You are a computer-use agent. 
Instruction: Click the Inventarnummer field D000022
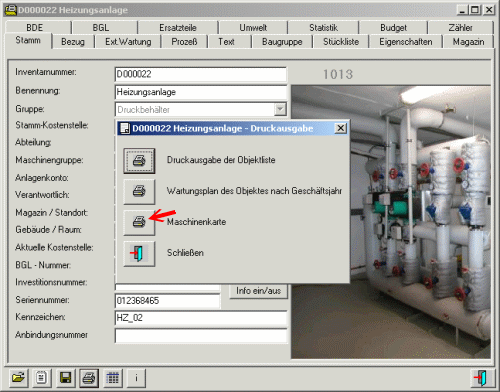201,74
